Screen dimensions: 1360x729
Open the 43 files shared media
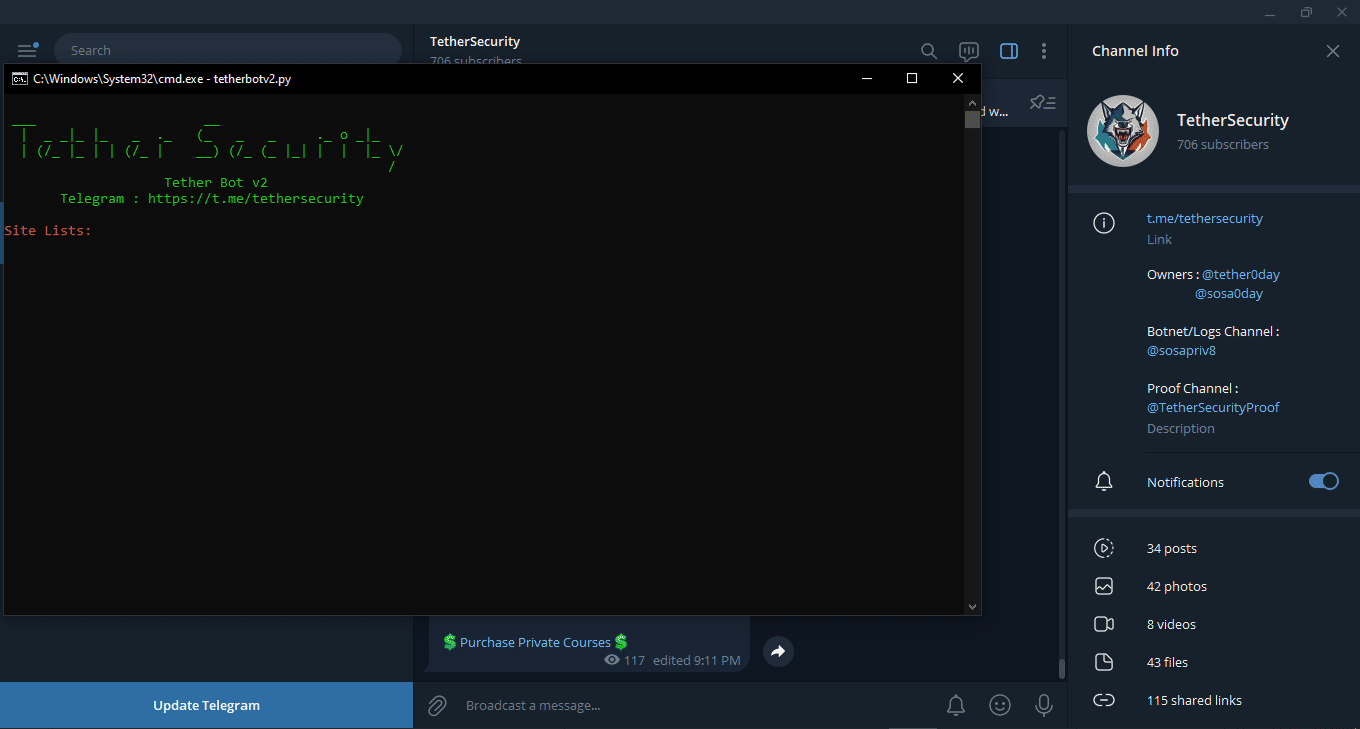pos(1167,663)
